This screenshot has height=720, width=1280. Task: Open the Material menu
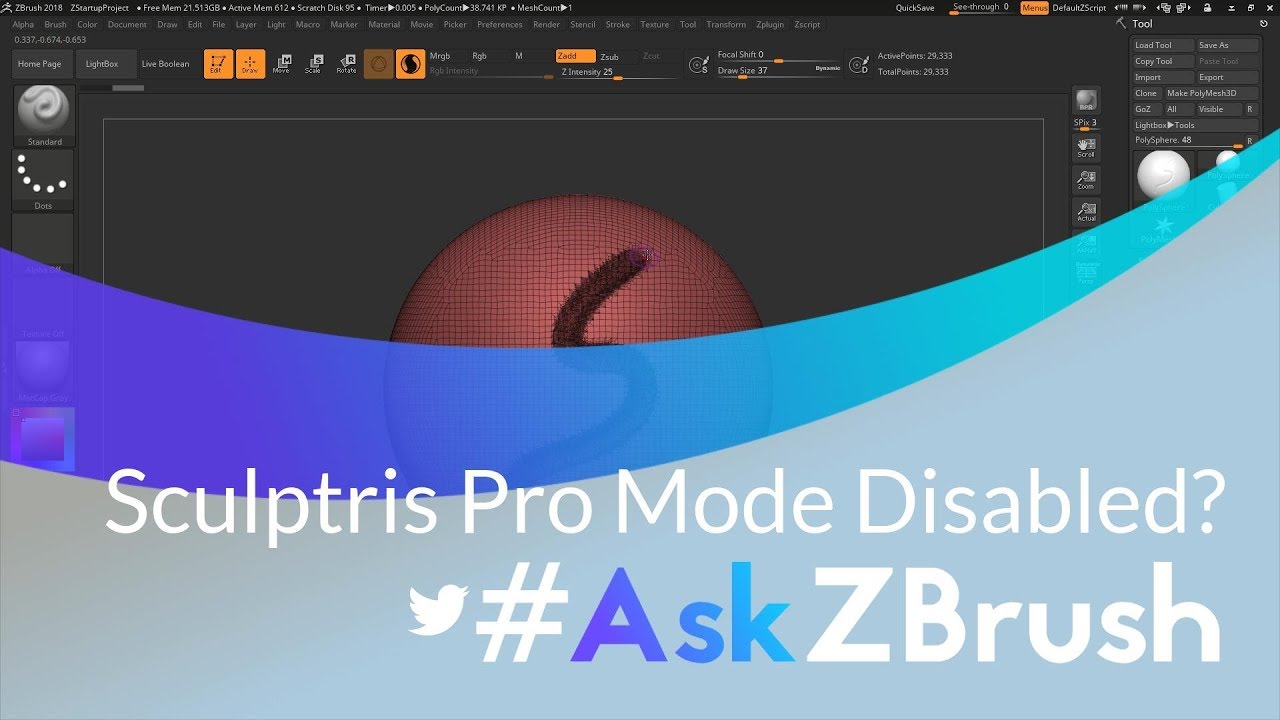coord(384,24)
